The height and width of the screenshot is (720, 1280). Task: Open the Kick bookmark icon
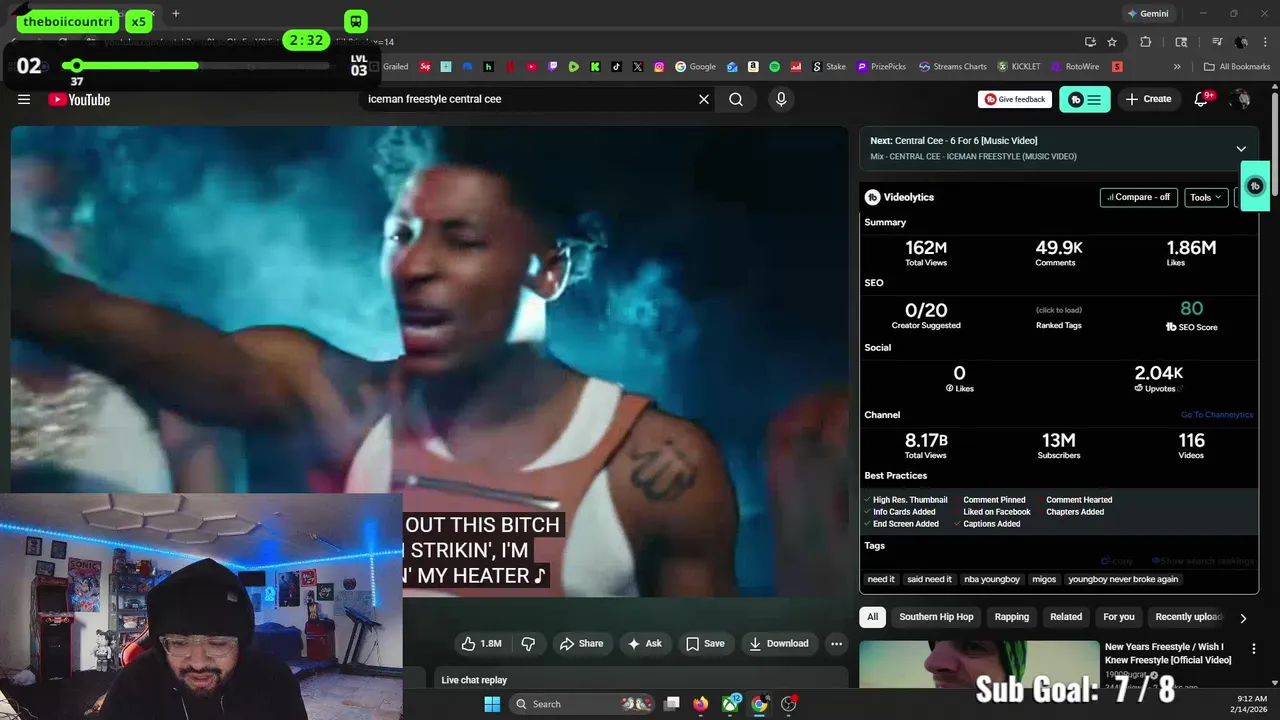coord(595,67)
